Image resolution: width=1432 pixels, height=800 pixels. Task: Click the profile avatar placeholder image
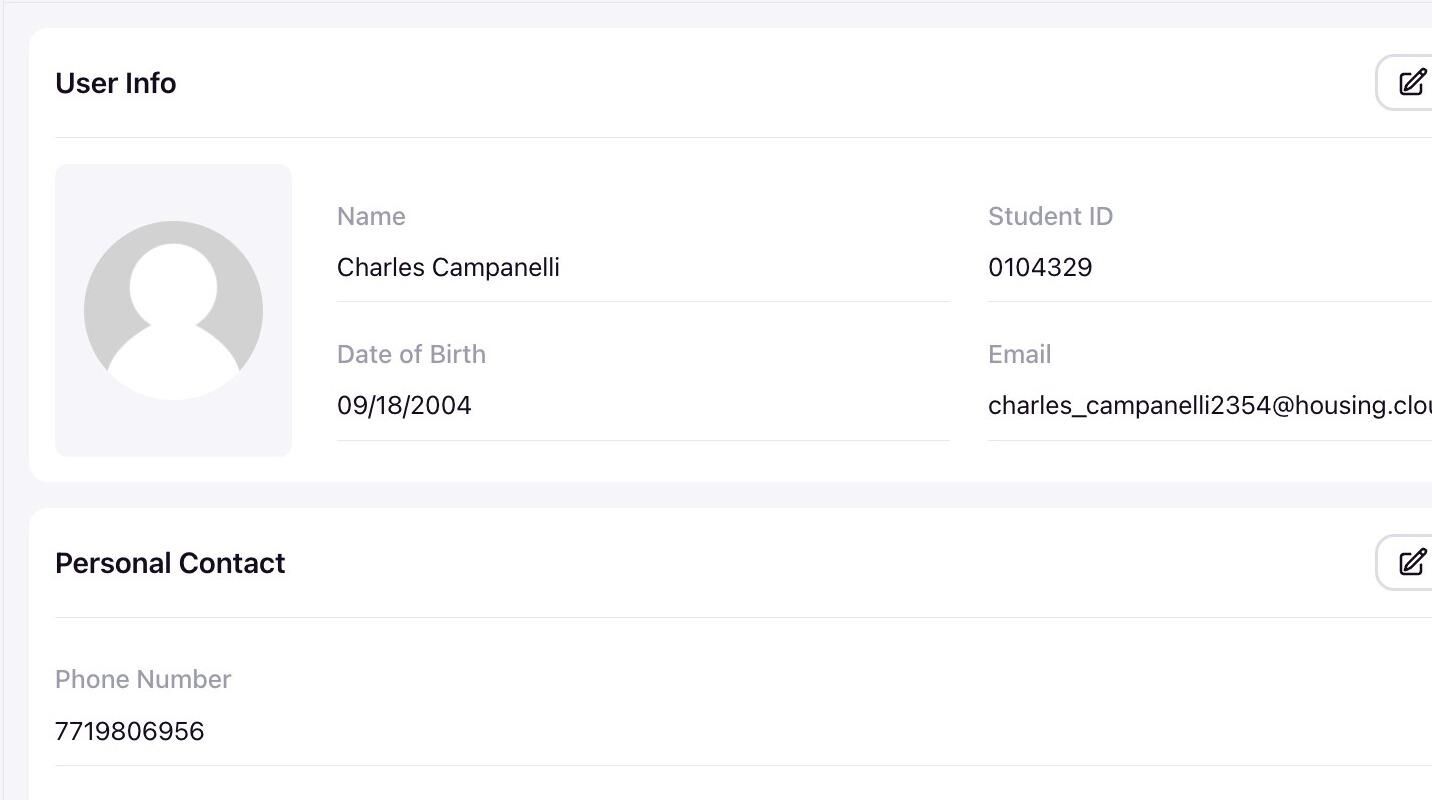(173, 310)
